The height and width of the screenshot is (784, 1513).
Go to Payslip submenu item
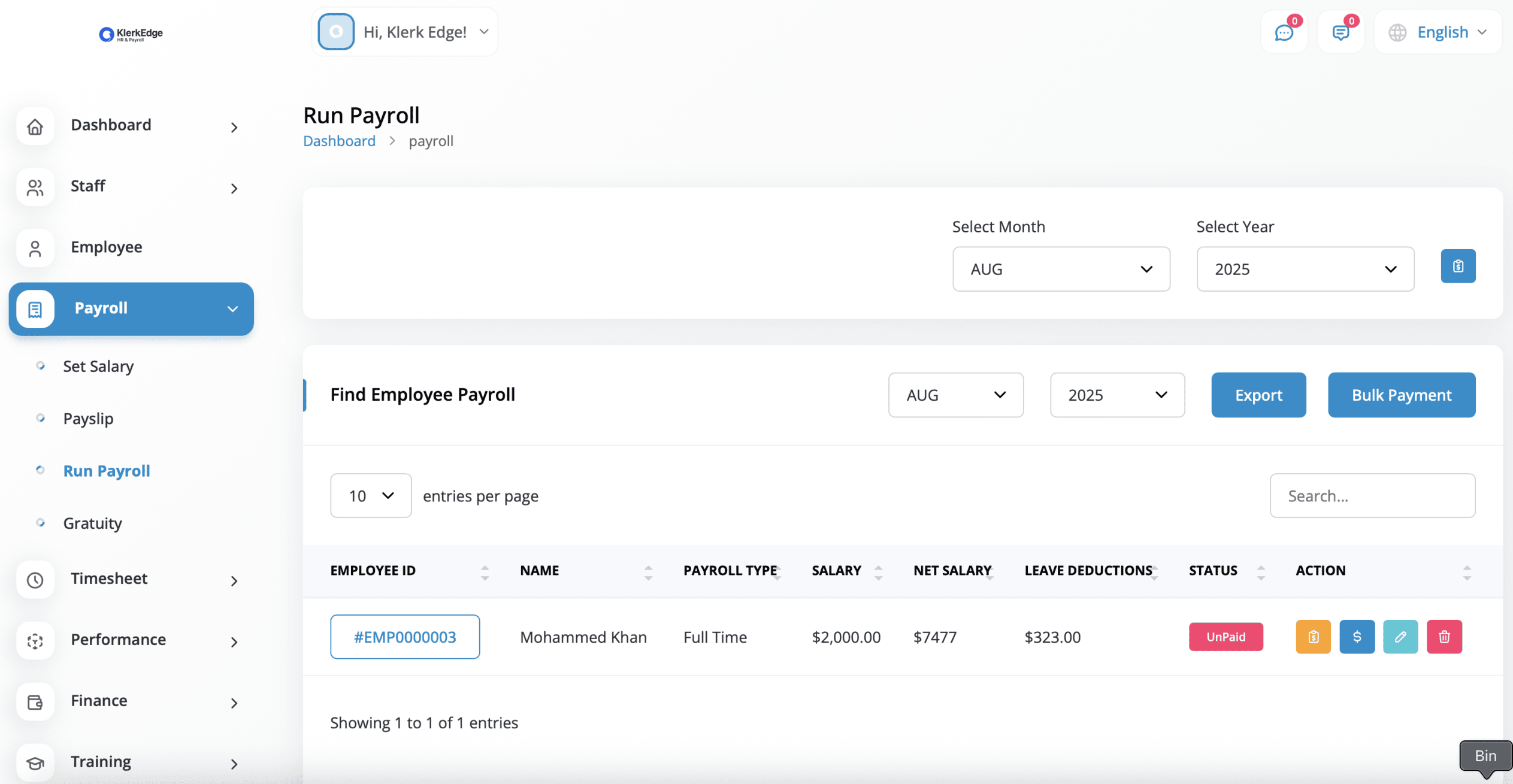pyautogui.click(x=88, y=419)
